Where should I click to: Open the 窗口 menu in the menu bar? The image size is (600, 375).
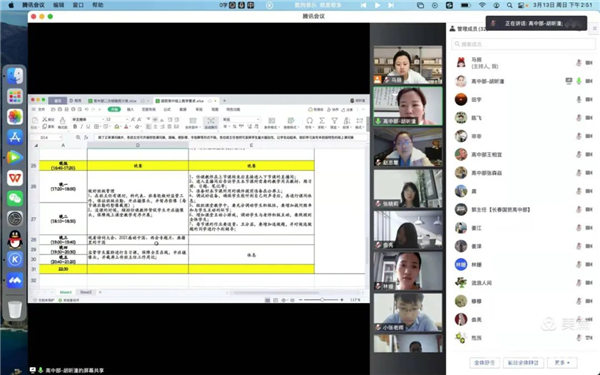[x=78, y=5]
